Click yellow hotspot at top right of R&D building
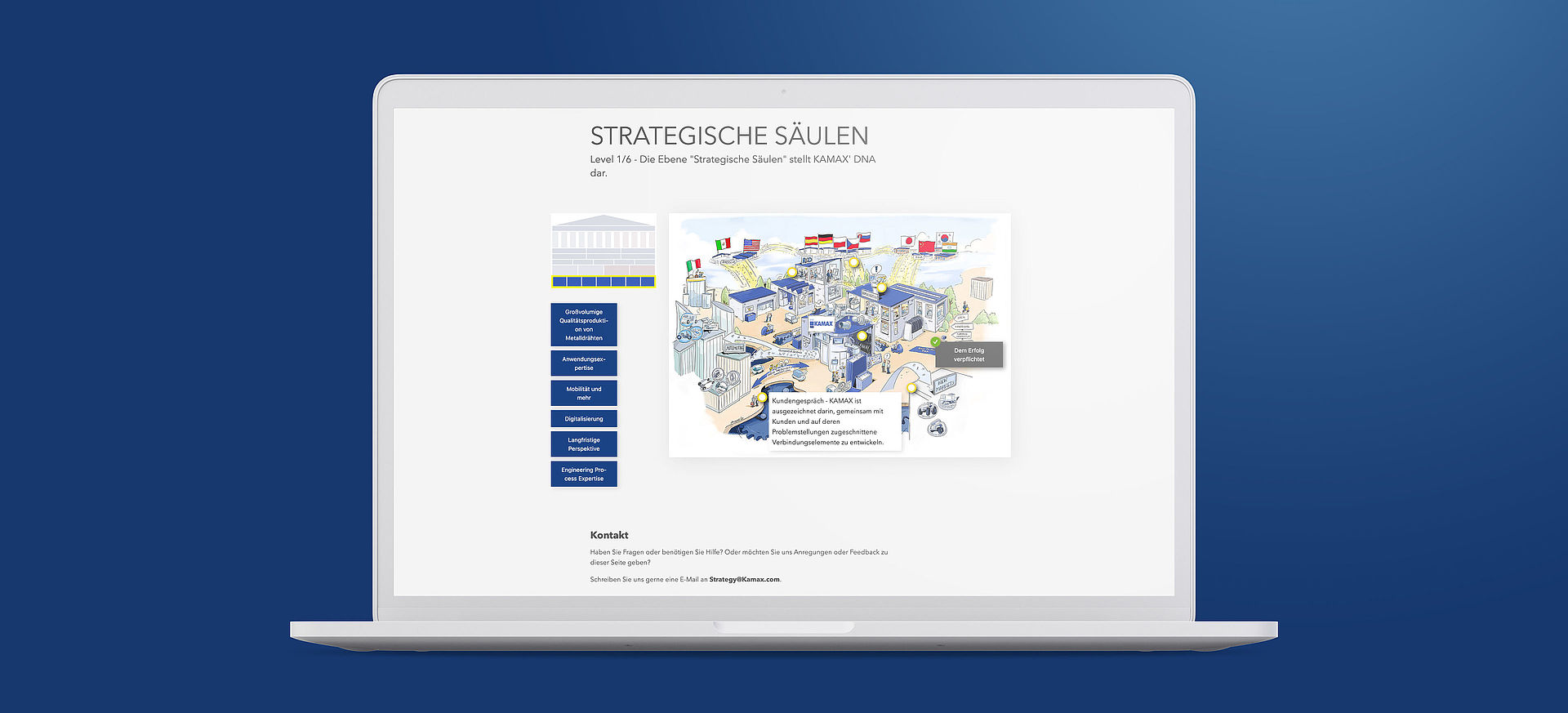Image resolution: width=1568 pixels, height=713 pixels. [x=853, y=262]
